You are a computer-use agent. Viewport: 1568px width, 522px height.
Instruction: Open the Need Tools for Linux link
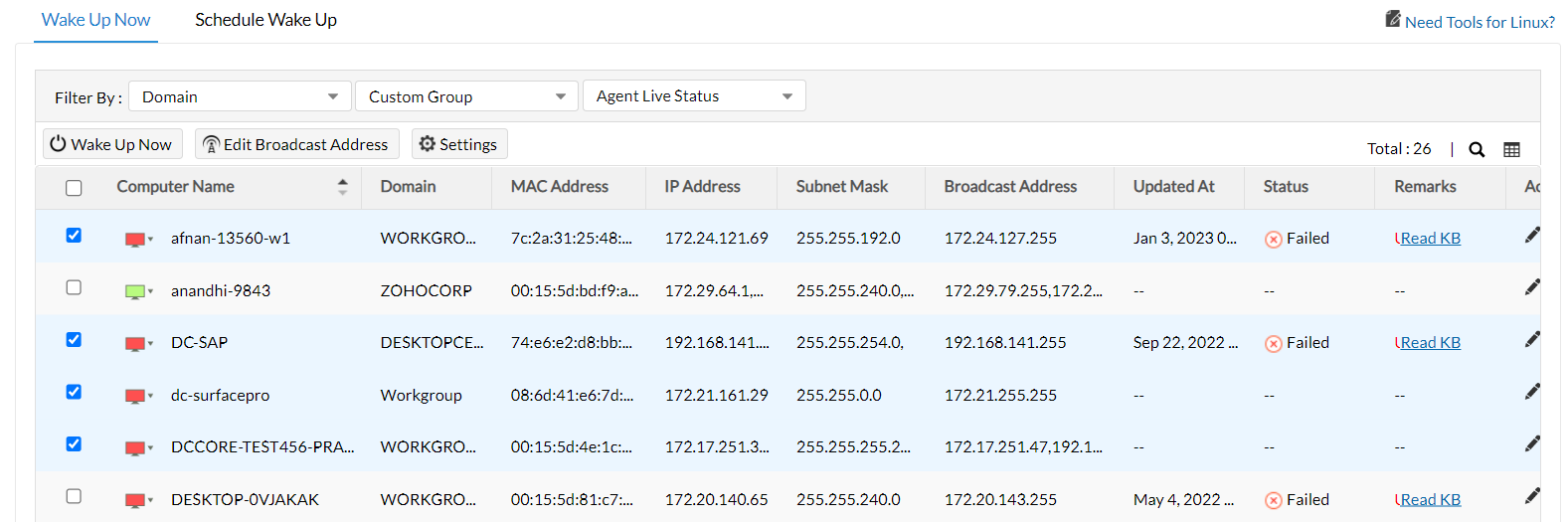tap(1479, 22)
